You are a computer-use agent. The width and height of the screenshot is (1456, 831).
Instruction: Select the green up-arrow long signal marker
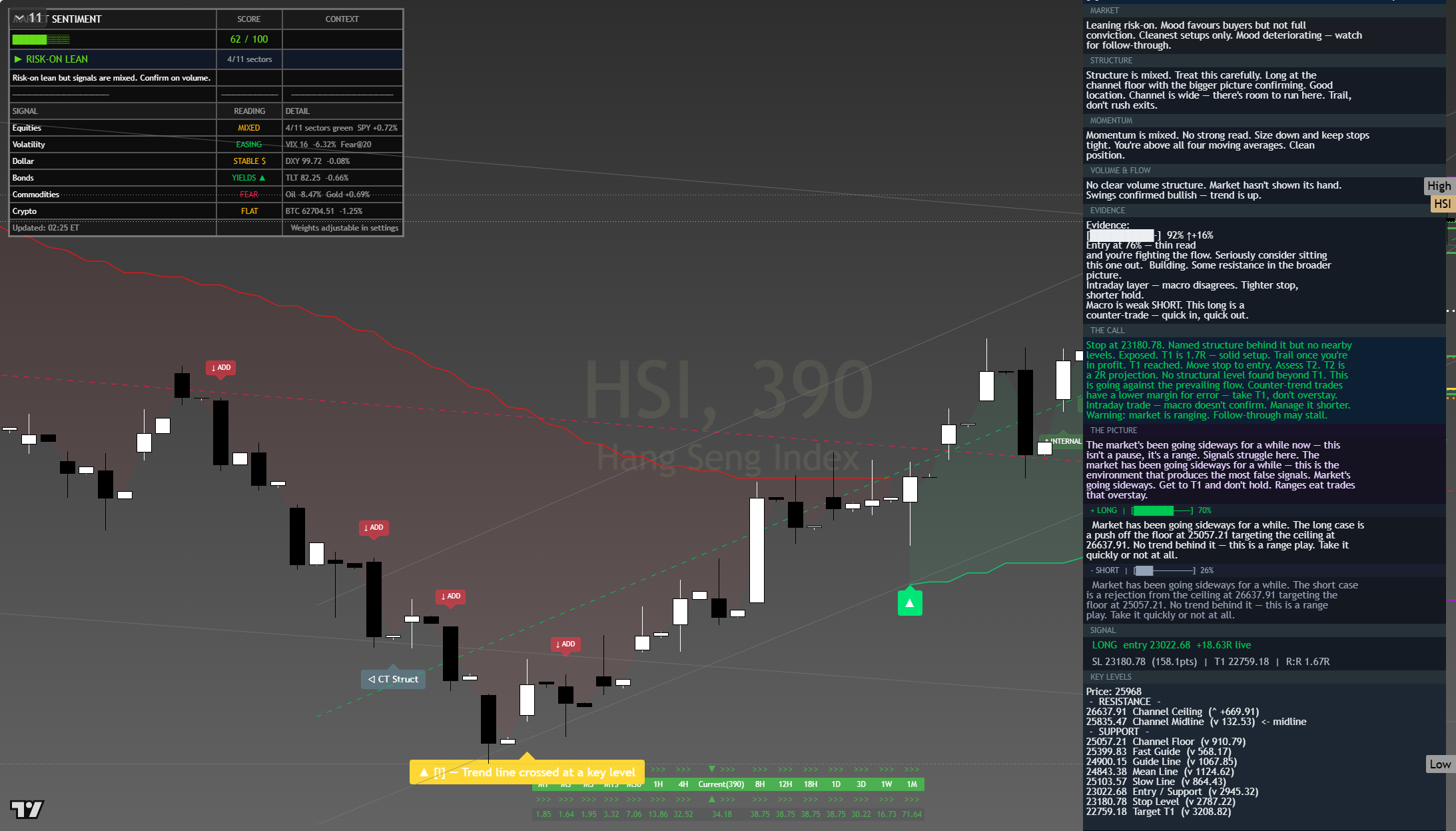coord(910,603)
